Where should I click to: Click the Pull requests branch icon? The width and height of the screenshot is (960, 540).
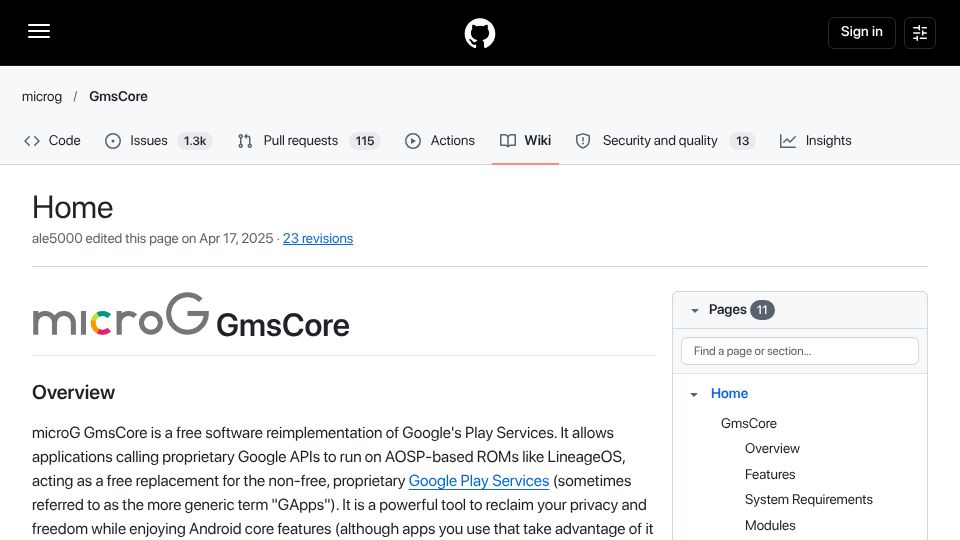click(x=245, y=141)
